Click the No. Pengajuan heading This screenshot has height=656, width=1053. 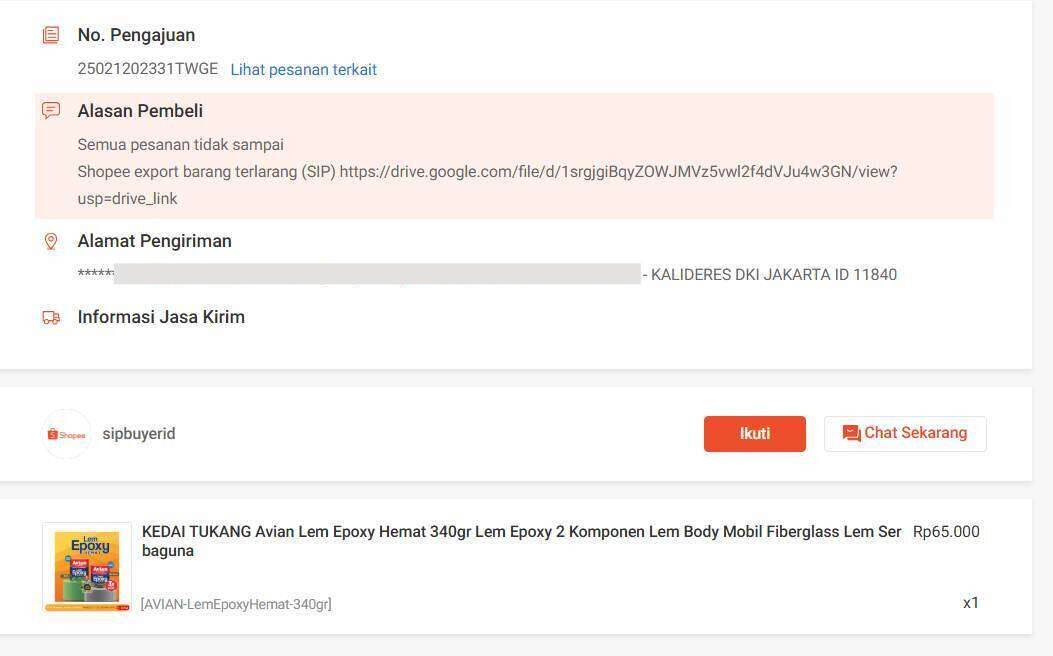tap(136, 35)
